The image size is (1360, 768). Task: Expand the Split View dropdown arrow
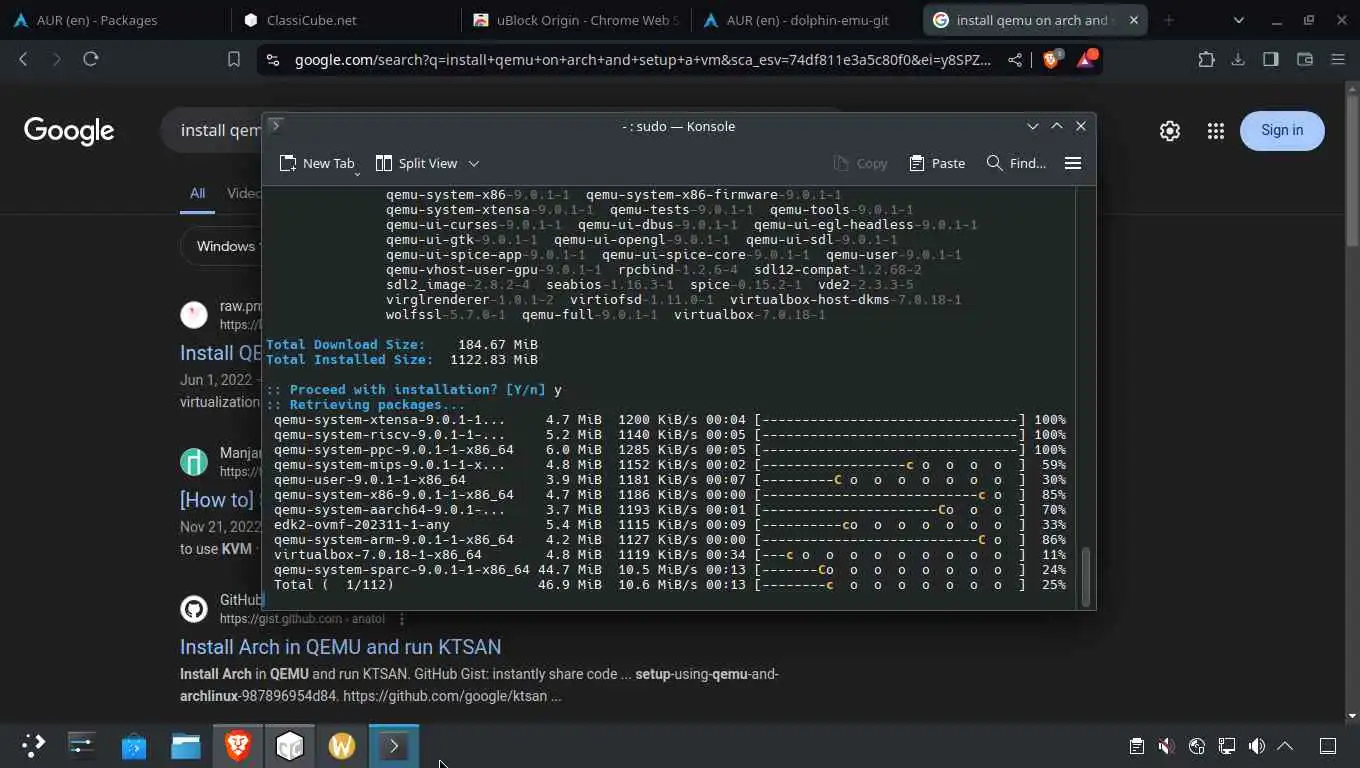pyautogui.click(x=474, y=163)
